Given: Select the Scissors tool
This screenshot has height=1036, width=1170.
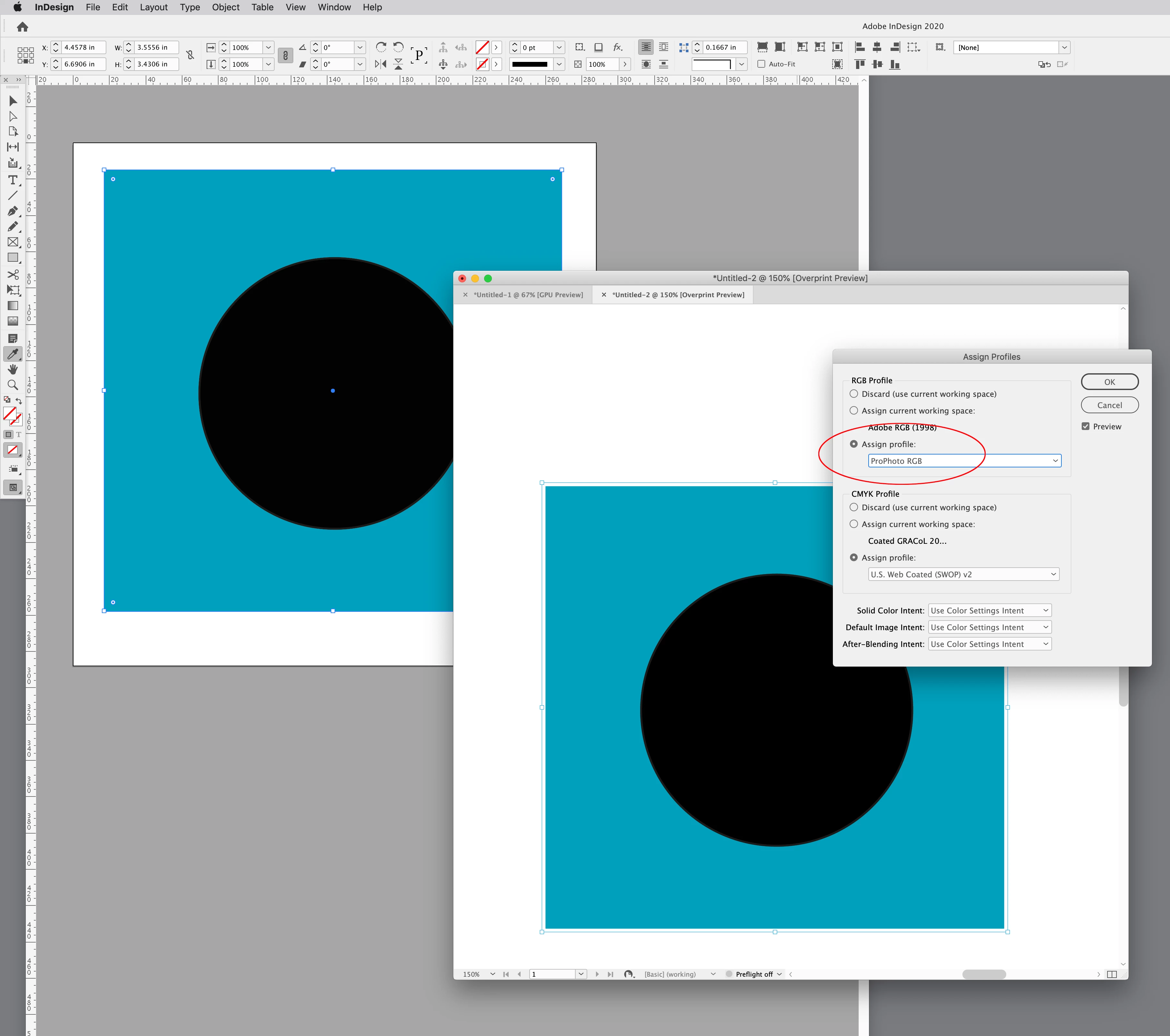Looking at the screenshot, I should [13, 274].
